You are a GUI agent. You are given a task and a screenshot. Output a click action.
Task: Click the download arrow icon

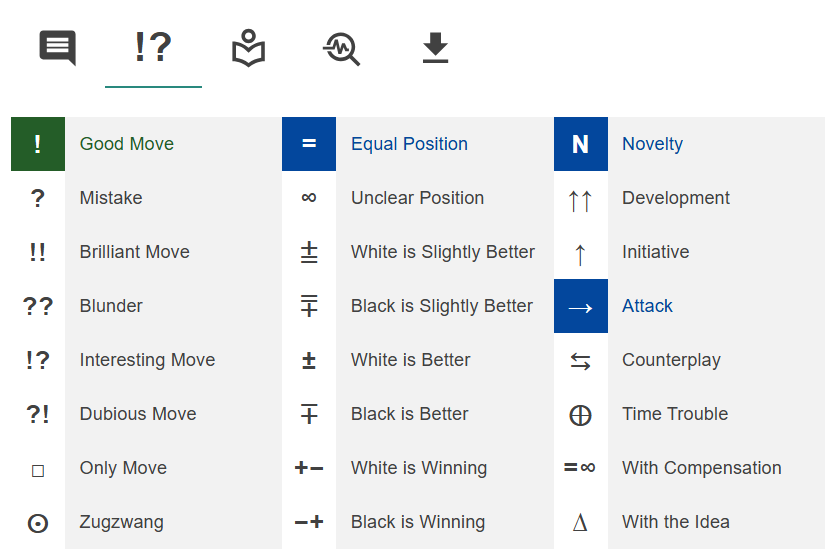tap(435, 47)
